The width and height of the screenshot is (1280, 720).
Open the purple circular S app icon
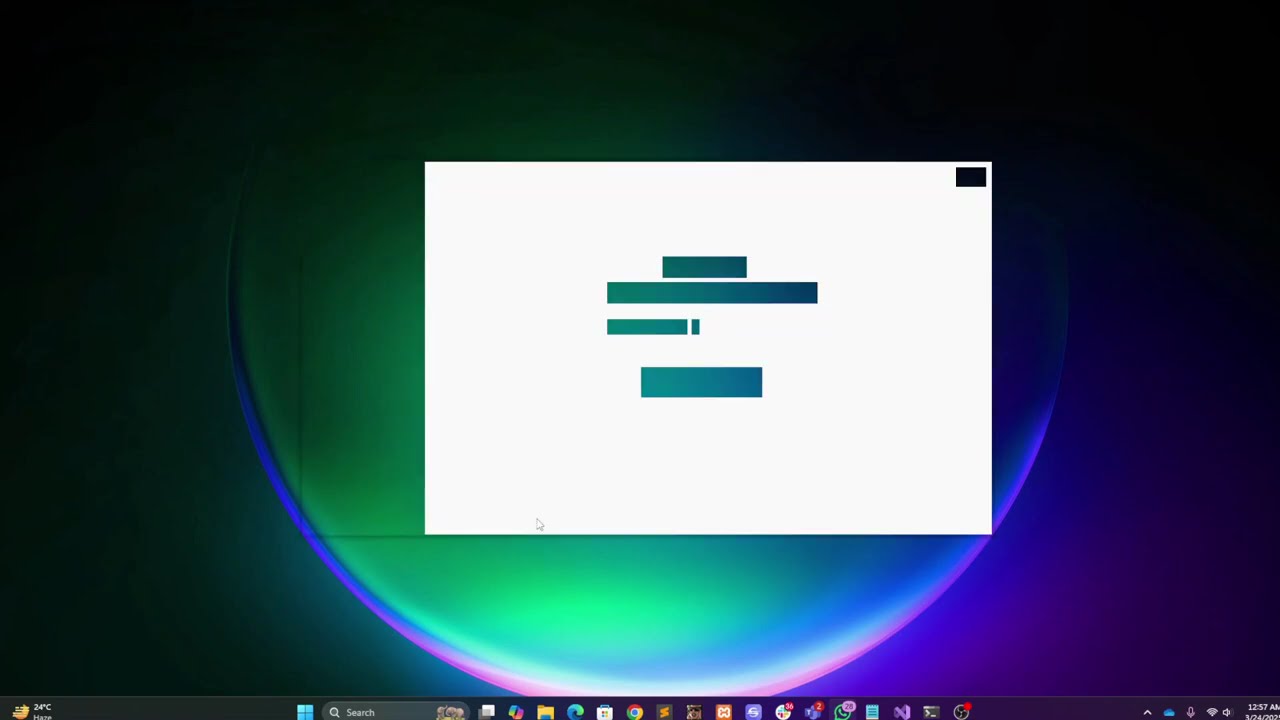pyautogui.click(x=753, y=712)
